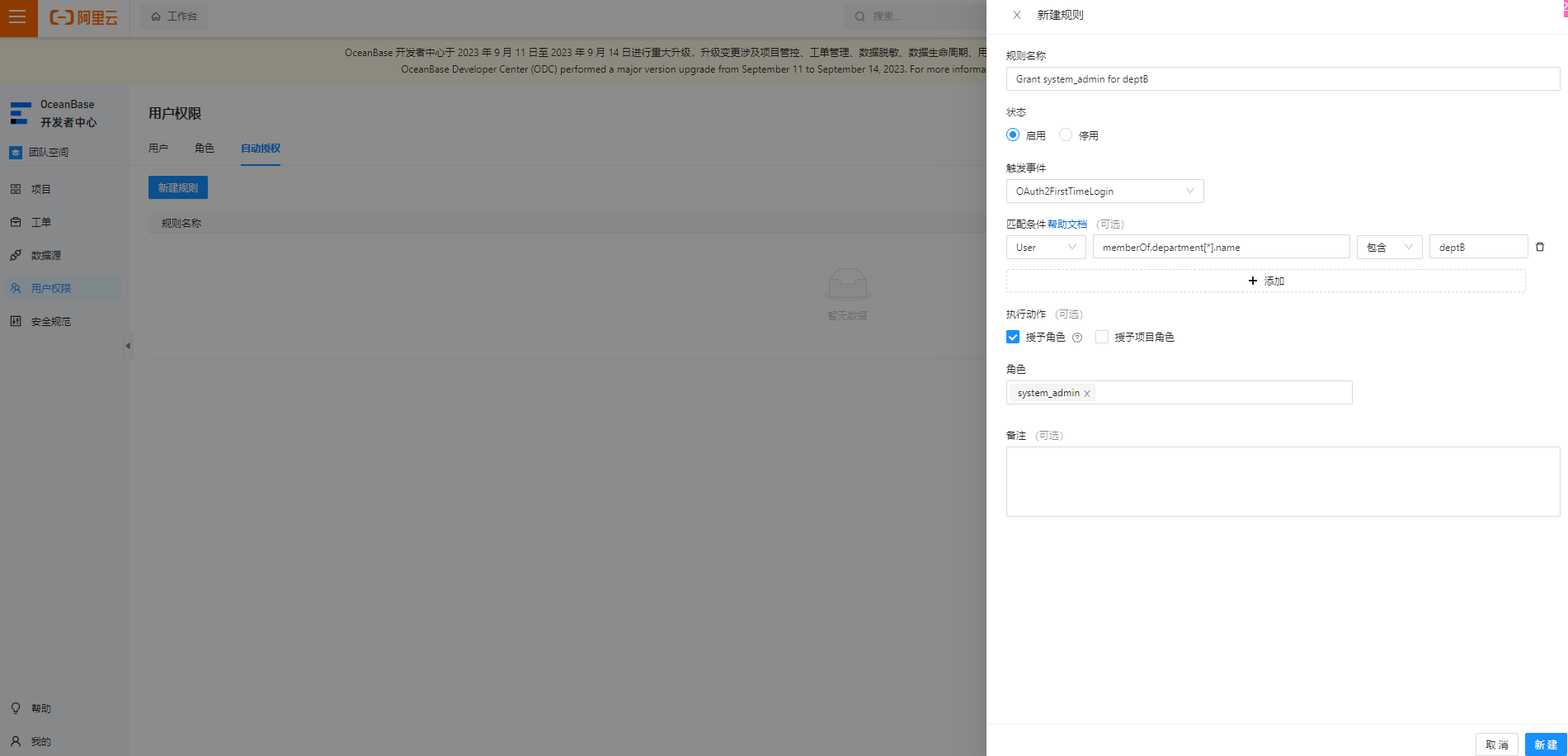
Task: Select the 启用 (enabled) status radio
Action: click(1013, 135)
